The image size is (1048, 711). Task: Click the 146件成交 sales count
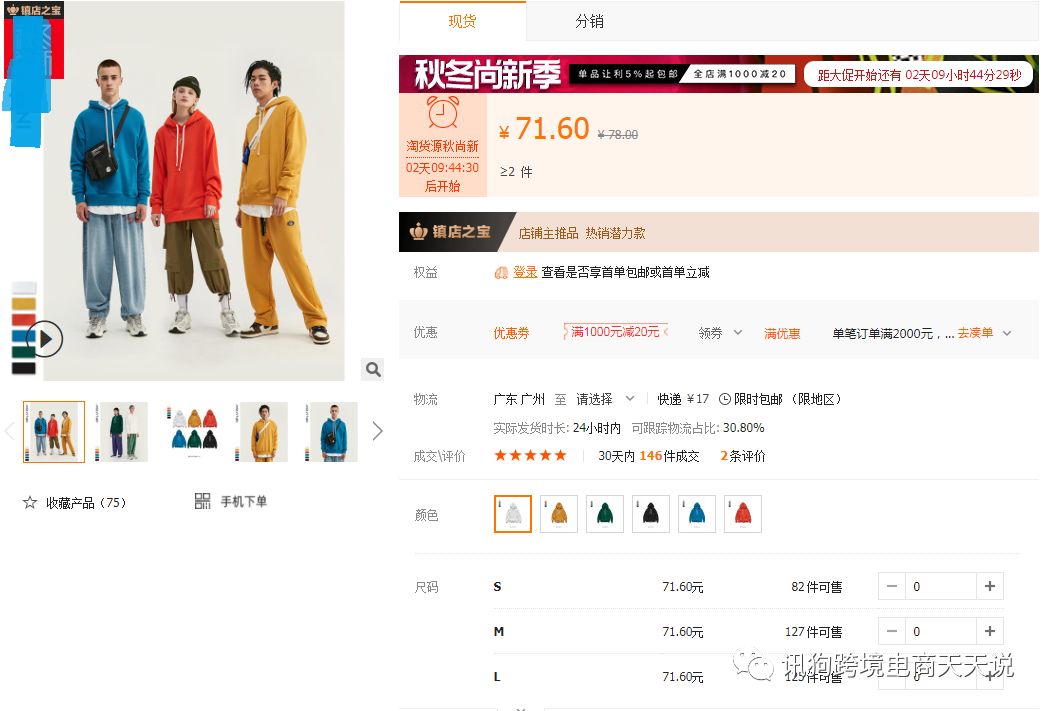click(669, 456)
